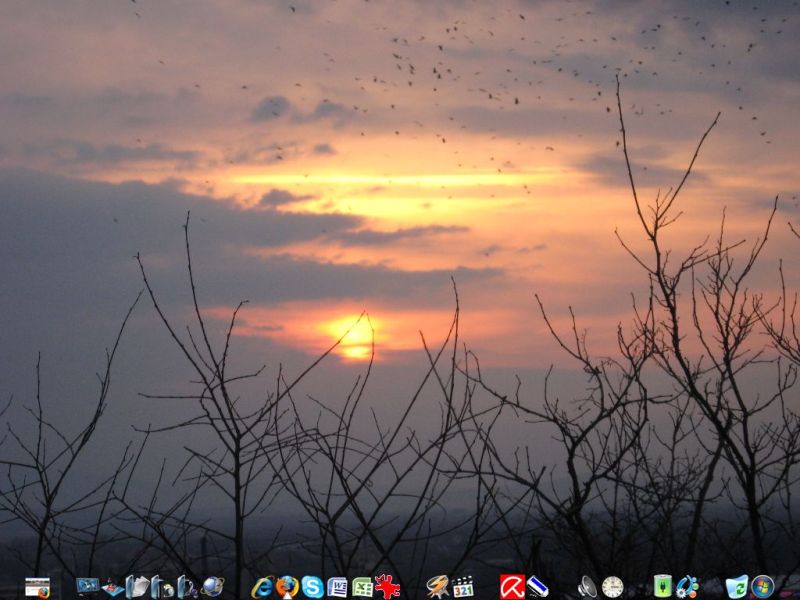800x600 pixels.
Task: Open the Firefox window thumbnail in dock
Action: [x=37, y=587]
